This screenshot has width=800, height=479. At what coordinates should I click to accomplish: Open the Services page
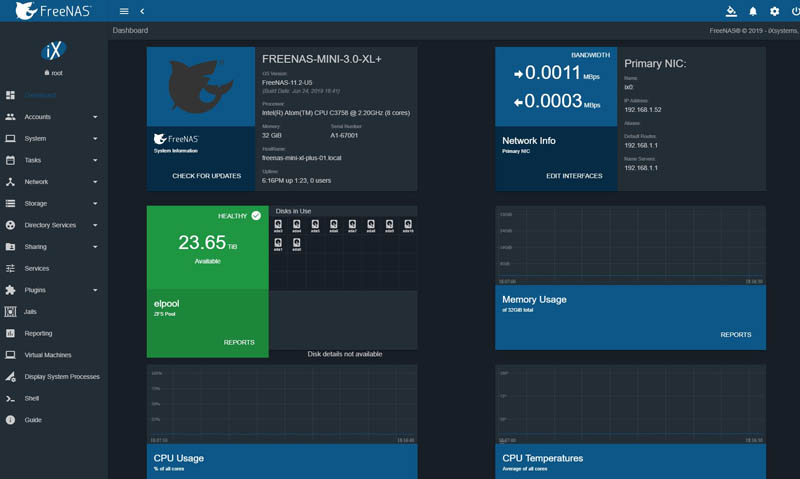coord(36,268)
